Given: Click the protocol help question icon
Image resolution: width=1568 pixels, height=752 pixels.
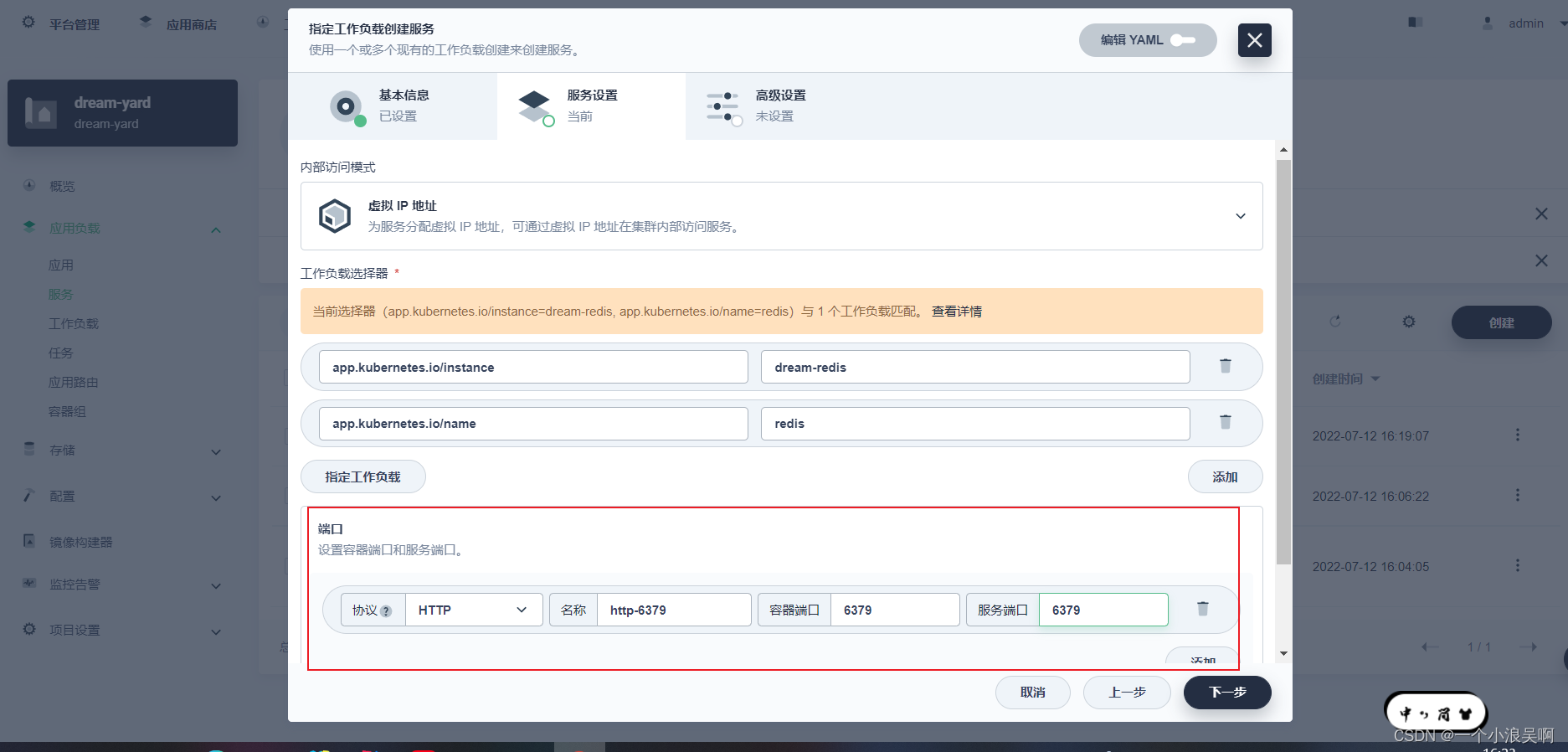Looking at the screenshot, I should (386, 611).
